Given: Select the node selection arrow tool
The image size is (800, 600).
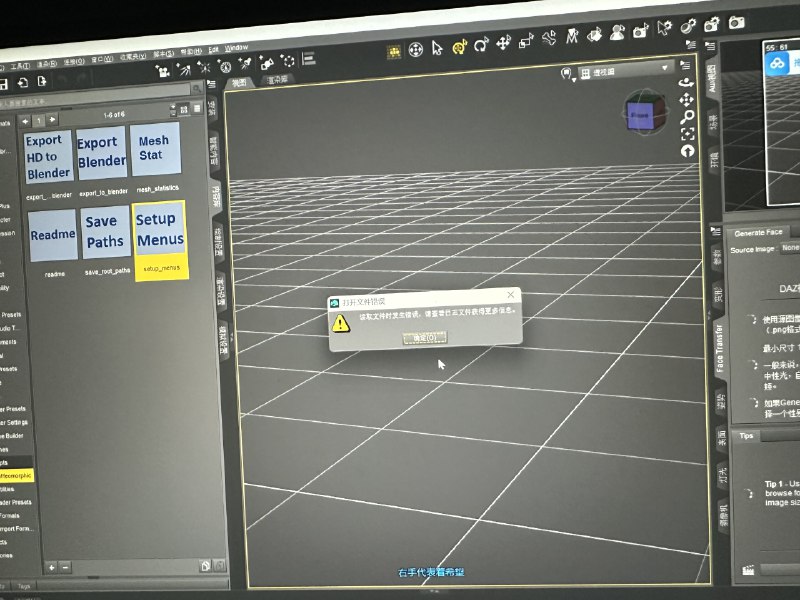Looking at the screenshot, I should pyautogui.click(x=437, y=46).
